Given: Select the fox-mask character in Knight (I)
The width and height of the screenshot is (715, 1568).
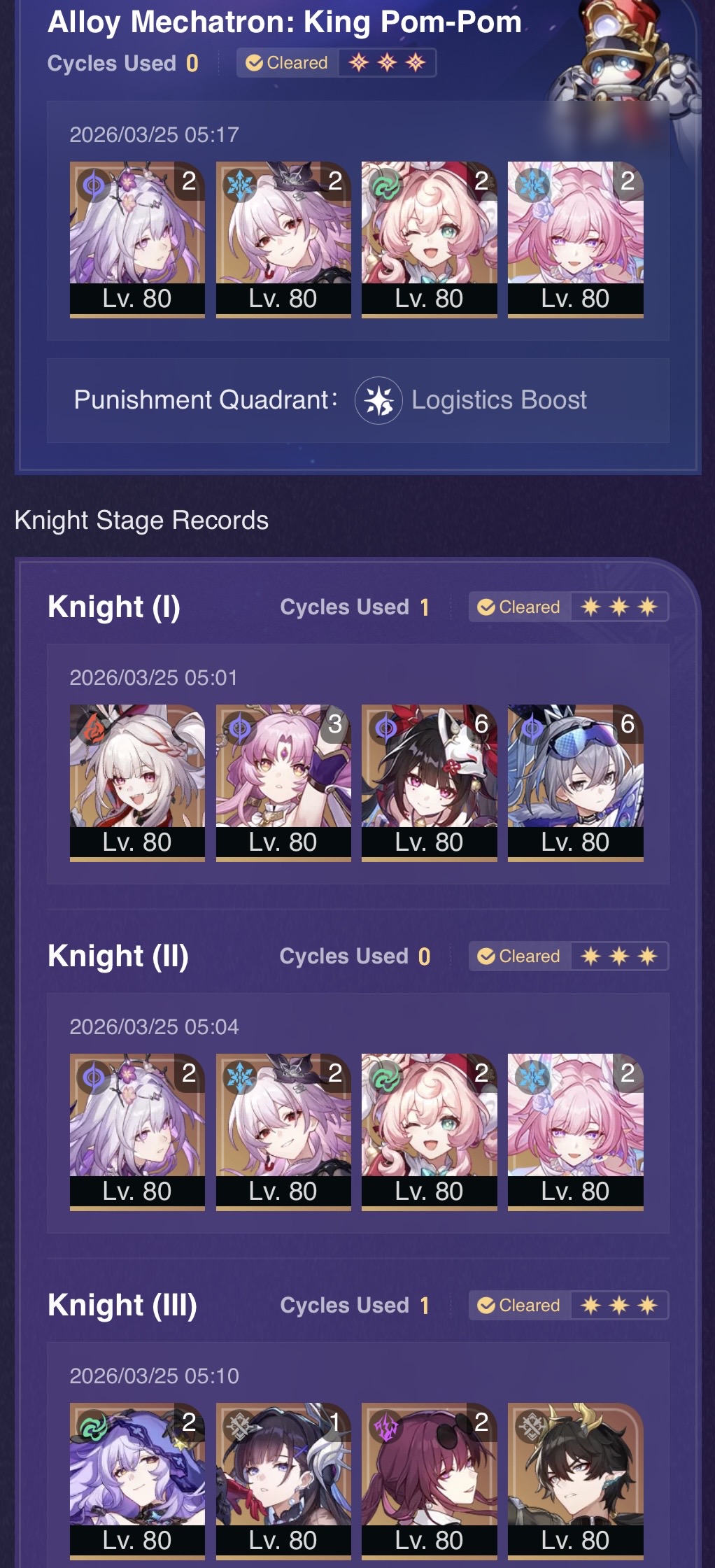Looking at the screenshot, I should [430, 782].
